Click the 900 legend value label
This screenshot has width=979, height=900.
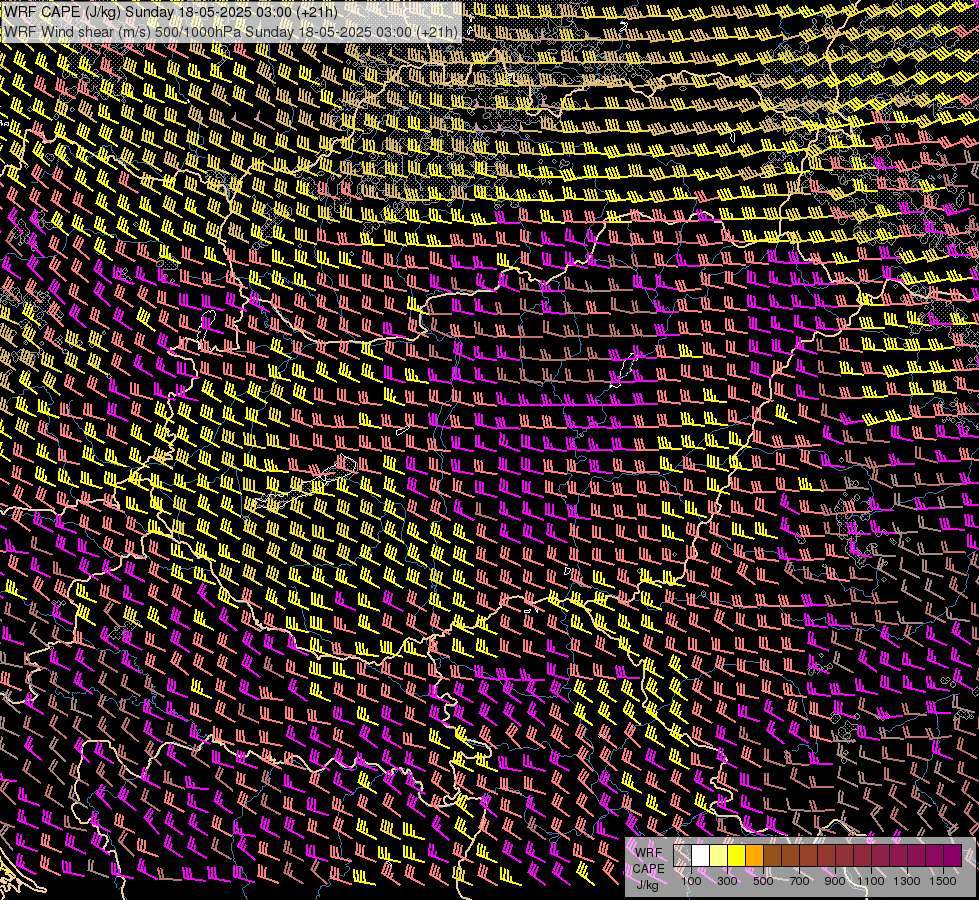[x=835, y=881]
